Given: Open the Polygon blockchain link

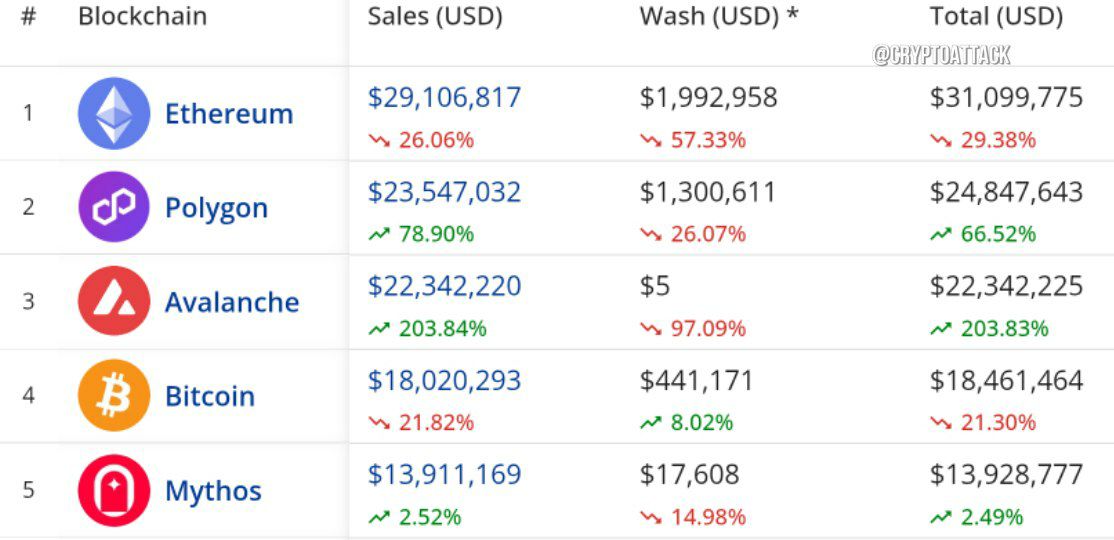Looking at the screenshot, I should tap(216, 208).
